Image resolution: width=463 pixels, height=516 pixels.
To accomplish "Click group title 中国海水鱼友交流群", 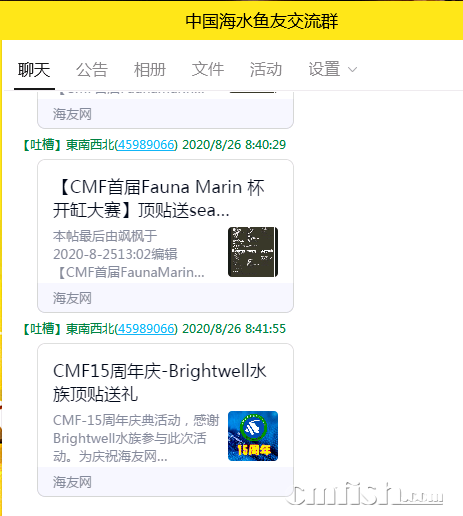I will pos(262,21).
